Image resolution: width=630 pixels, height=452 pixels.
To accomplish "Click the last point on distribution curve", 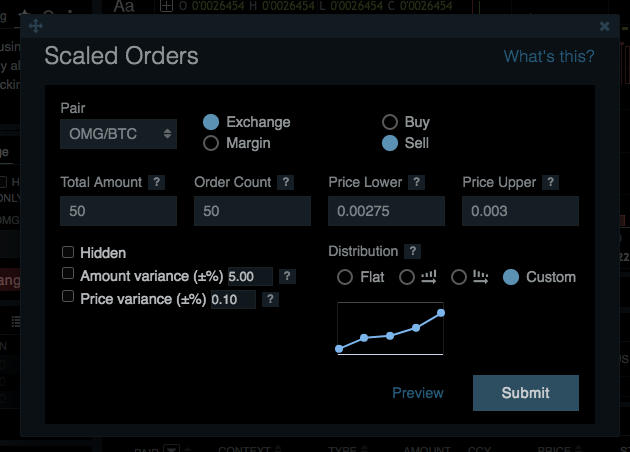I will click(441, 313).
